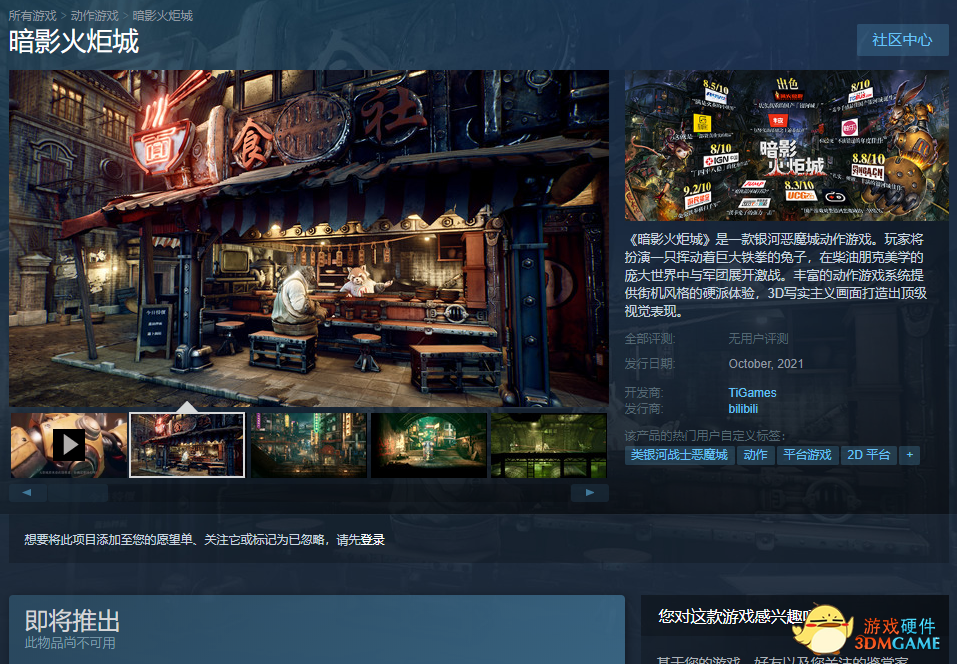Click the 暗影火炬城 breadcrumb link

point(162,16)
